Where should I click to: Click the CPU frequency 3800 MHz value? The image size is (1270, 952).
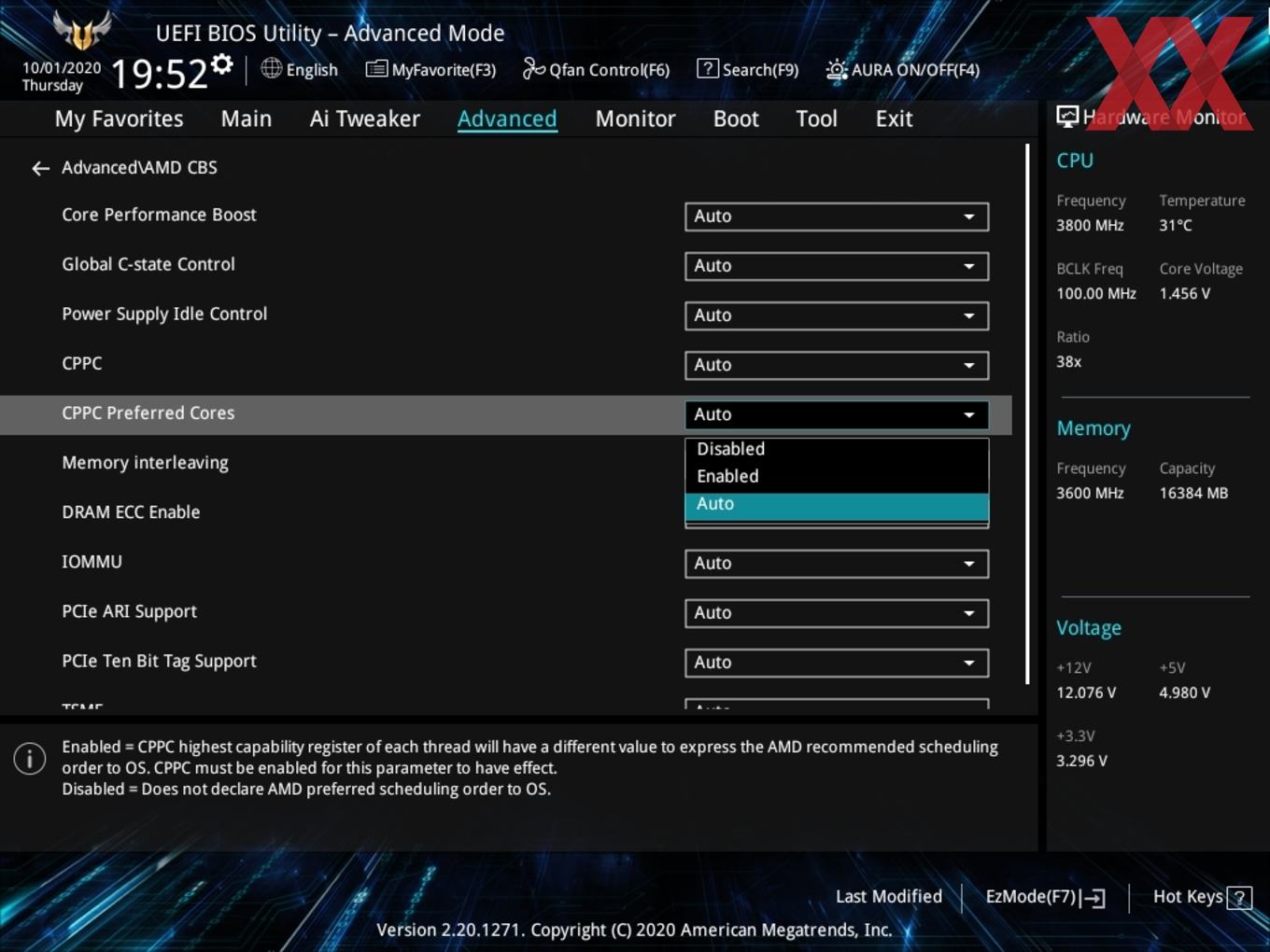coord(1090,225)
